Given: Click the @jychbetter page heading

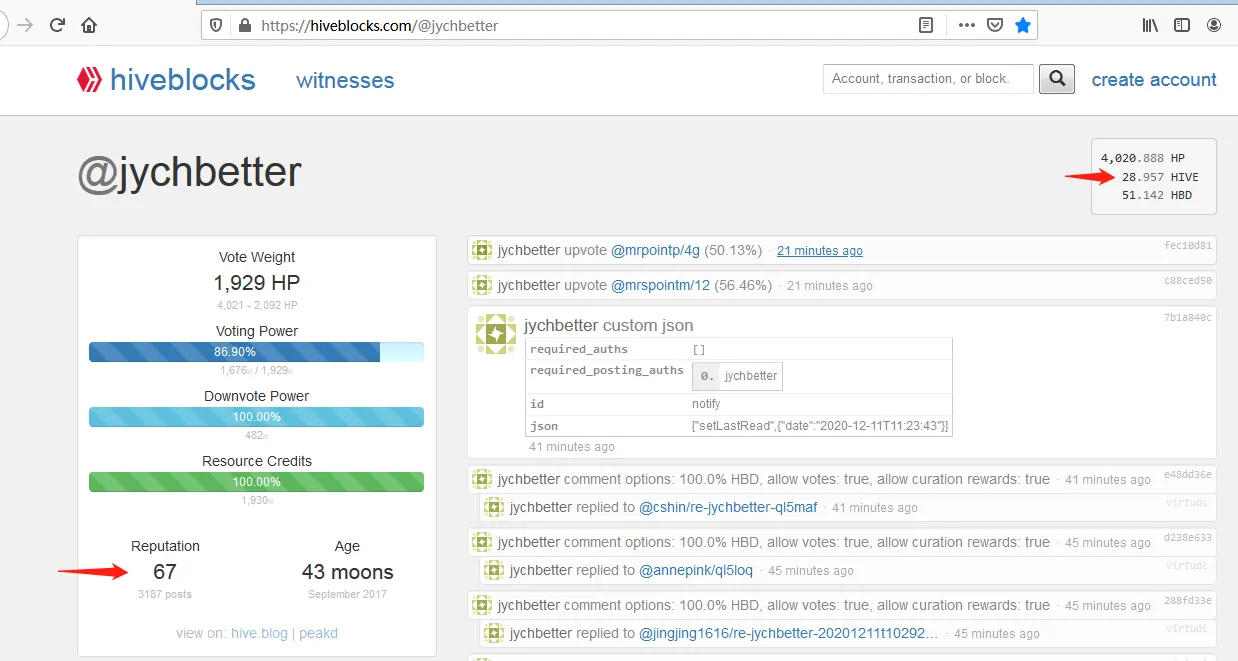Looking at the screenshot, I should point(189,173).
